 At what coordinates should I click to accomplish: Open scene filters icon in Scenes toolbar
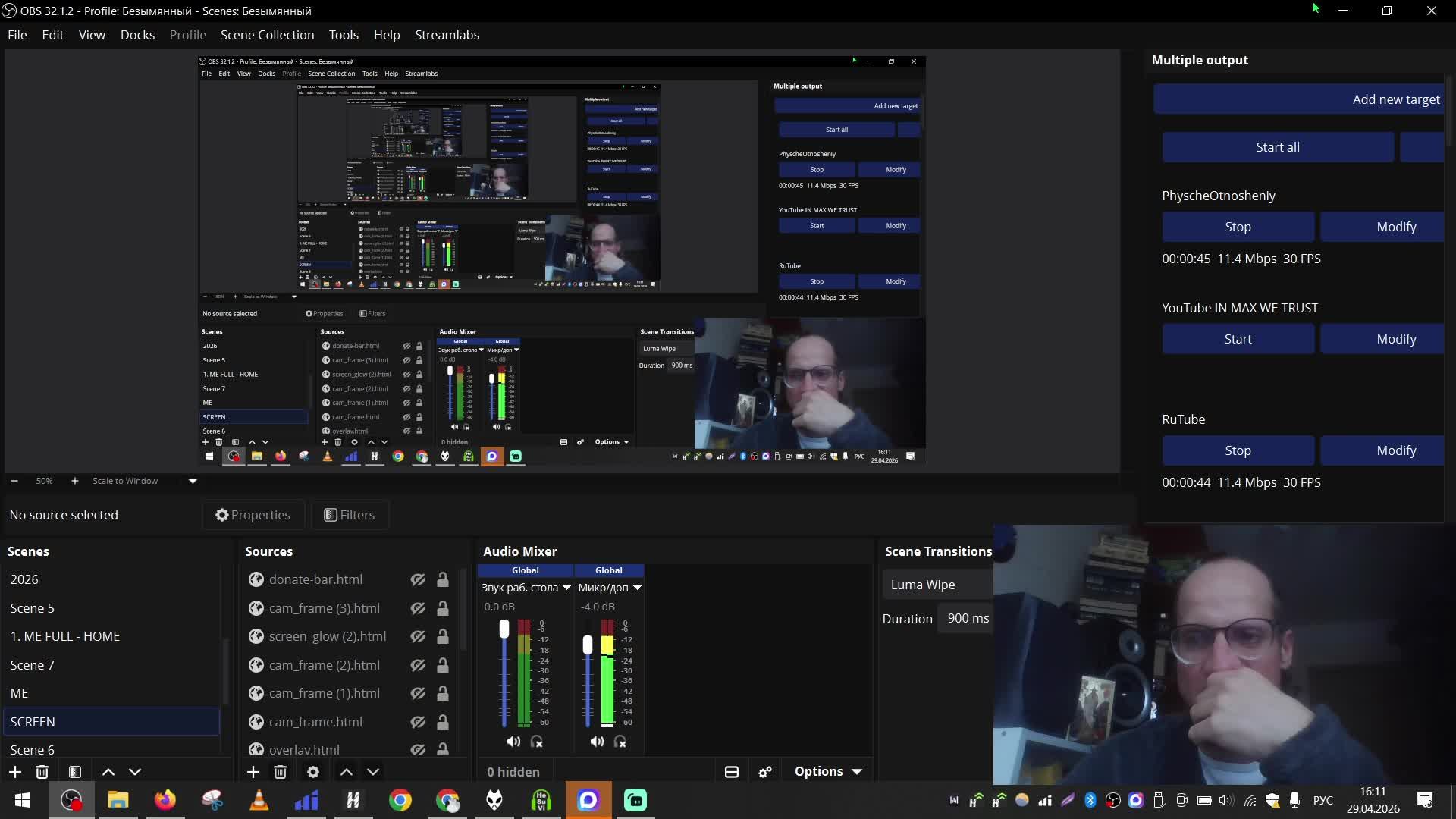click(x=75, y=772)
